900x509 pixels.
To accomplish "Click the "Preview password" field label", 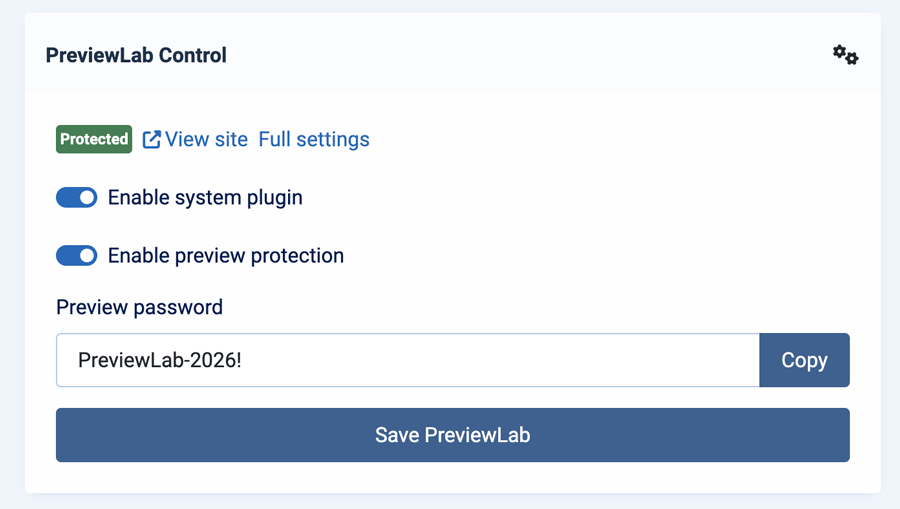I will click(x=139, y=307).
